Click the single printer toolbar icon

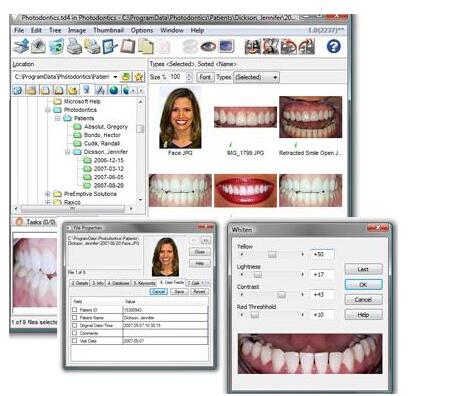tap(74, 46)
